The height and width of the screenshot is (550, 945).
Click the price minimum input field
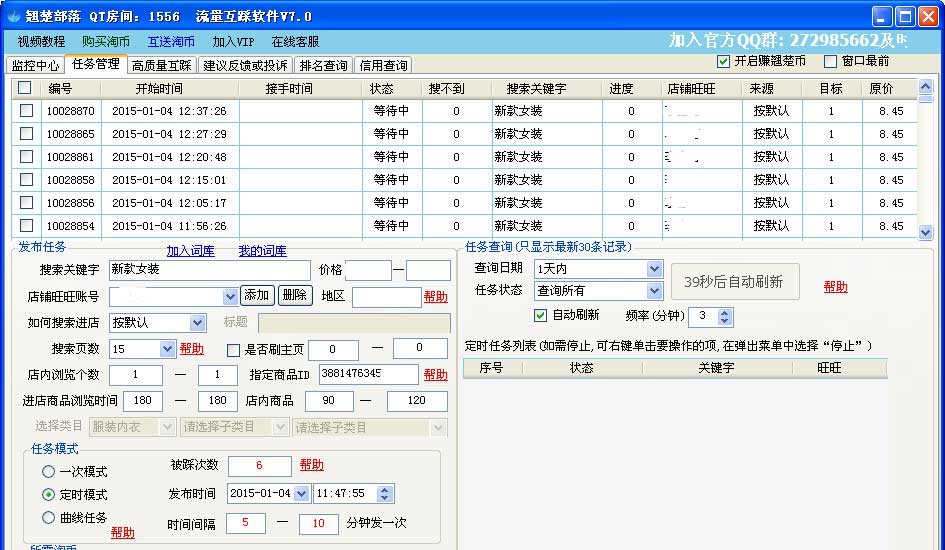coord(368,270)
